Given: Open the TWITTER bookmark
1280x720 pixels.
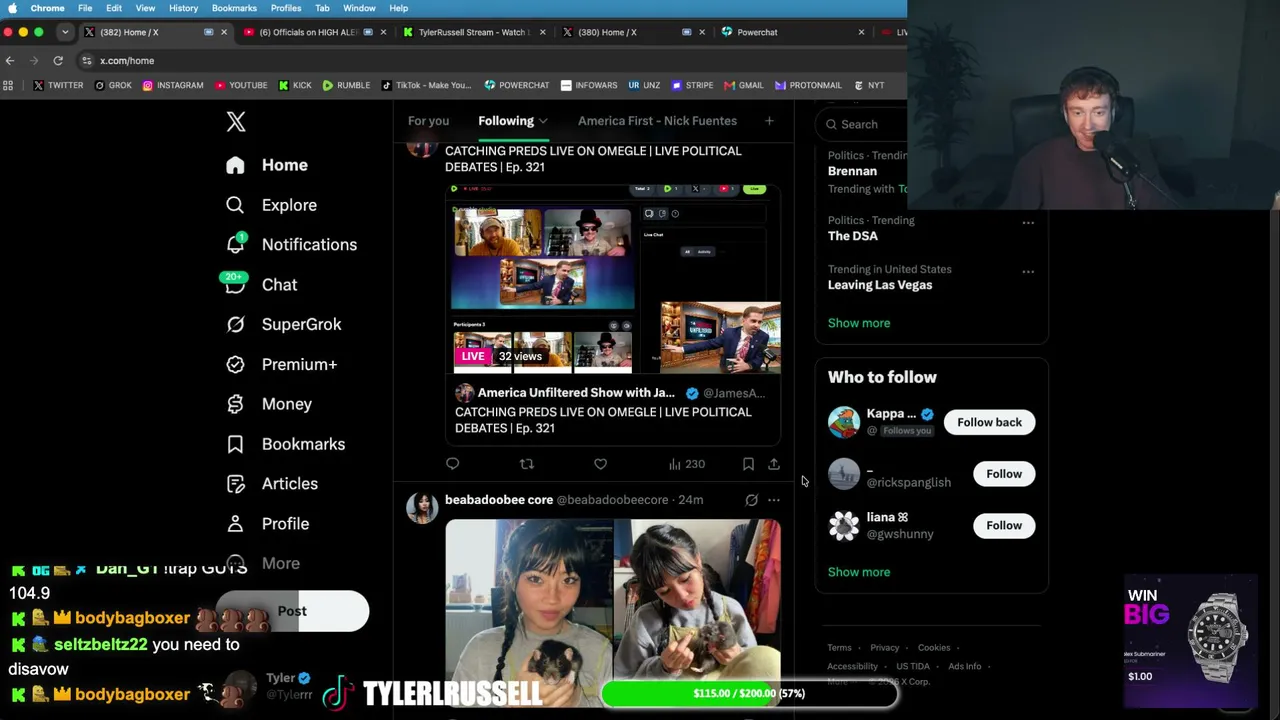Looking at the screenshot, I should point(58,86).
